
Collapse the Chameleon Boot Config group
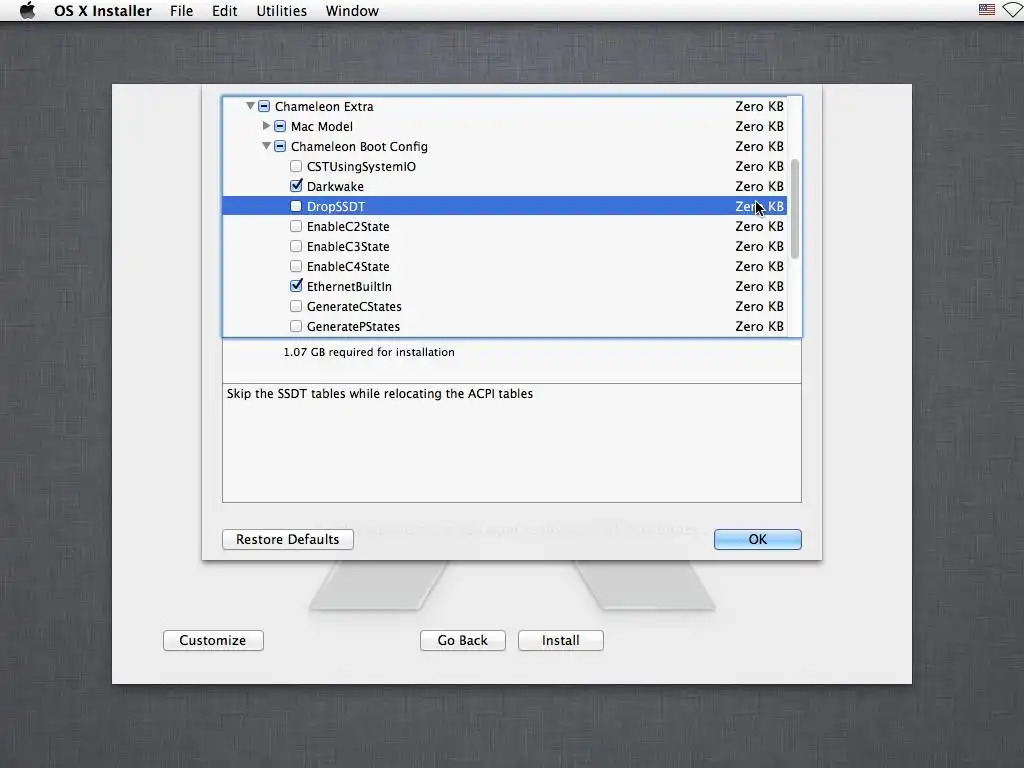tap(266, 146)
